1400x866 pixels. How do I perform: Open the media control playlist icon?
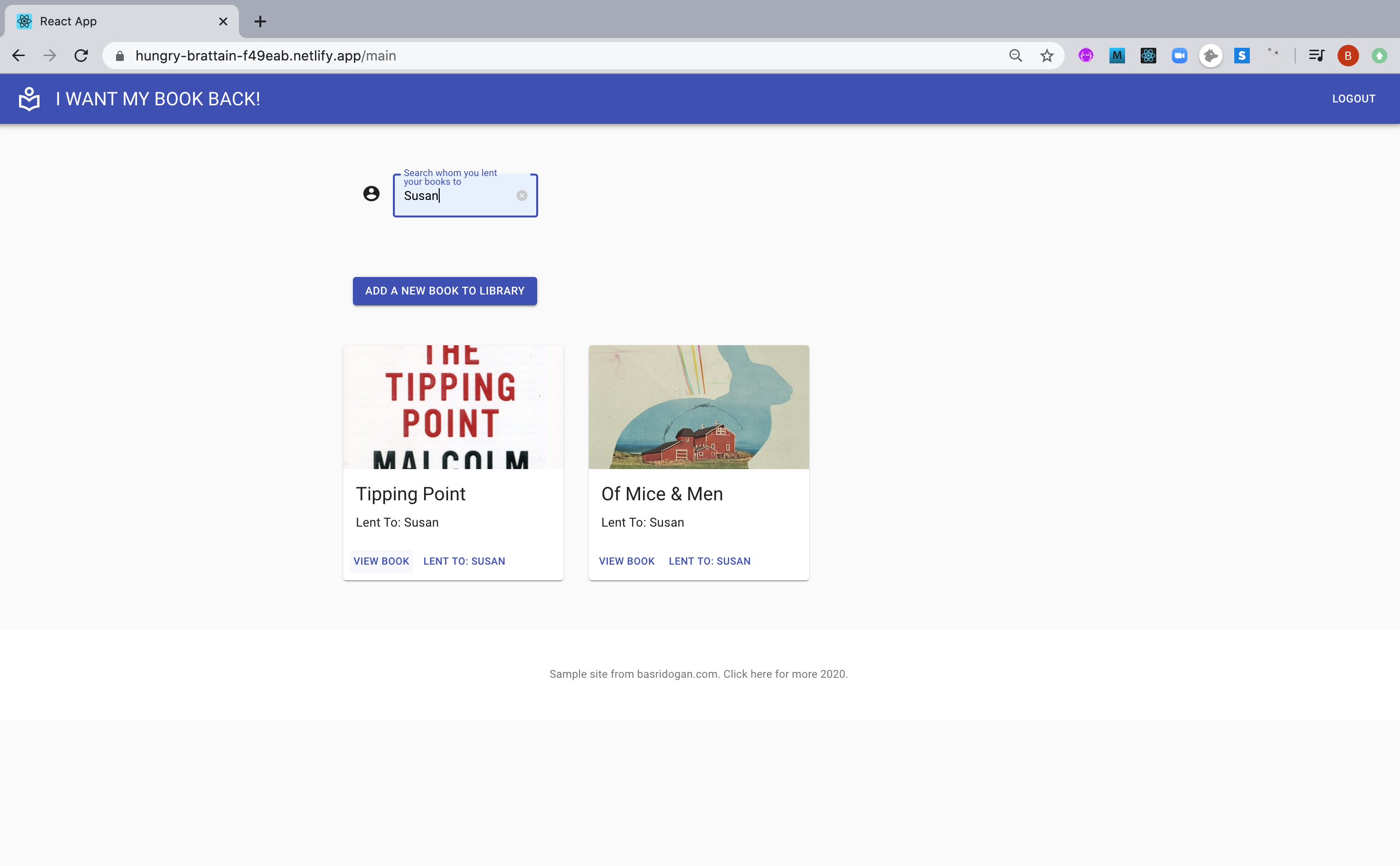pyautogui.click(x=1317, y=56)
